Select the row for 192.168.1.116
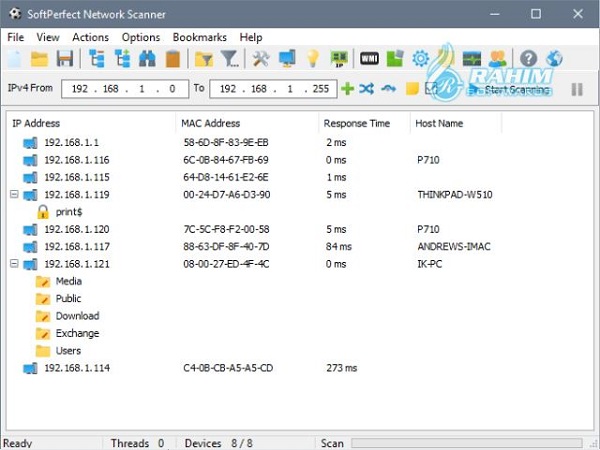This screenshot has width=600, height=450. click(x=300, y=160)
